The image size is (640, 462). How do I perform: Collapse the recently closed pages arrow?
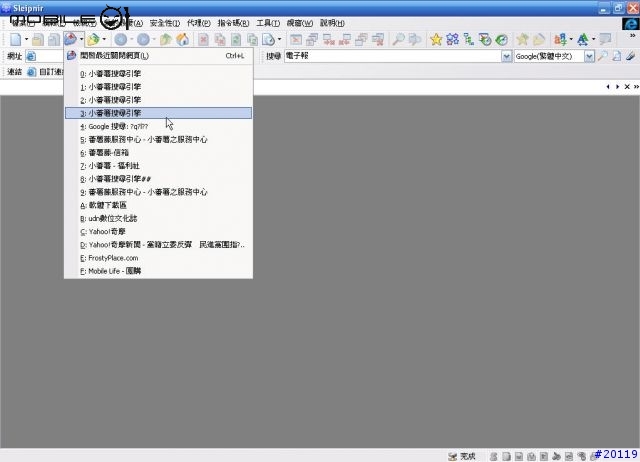(x=82, y=40)
